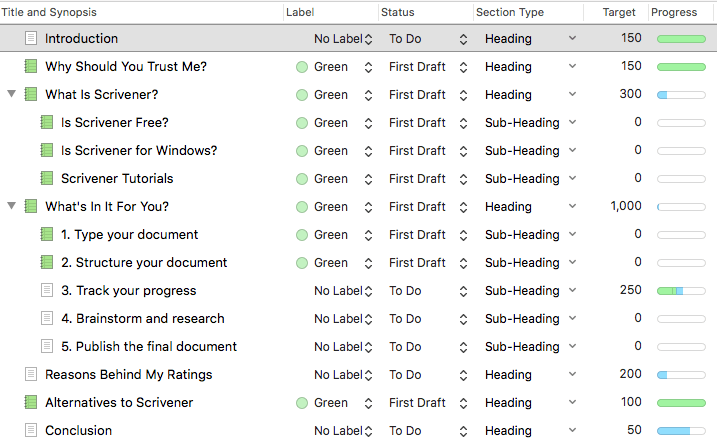Click the Scrivener Tutorials document icon
This screenshot has width=717, height=448.
47,178
